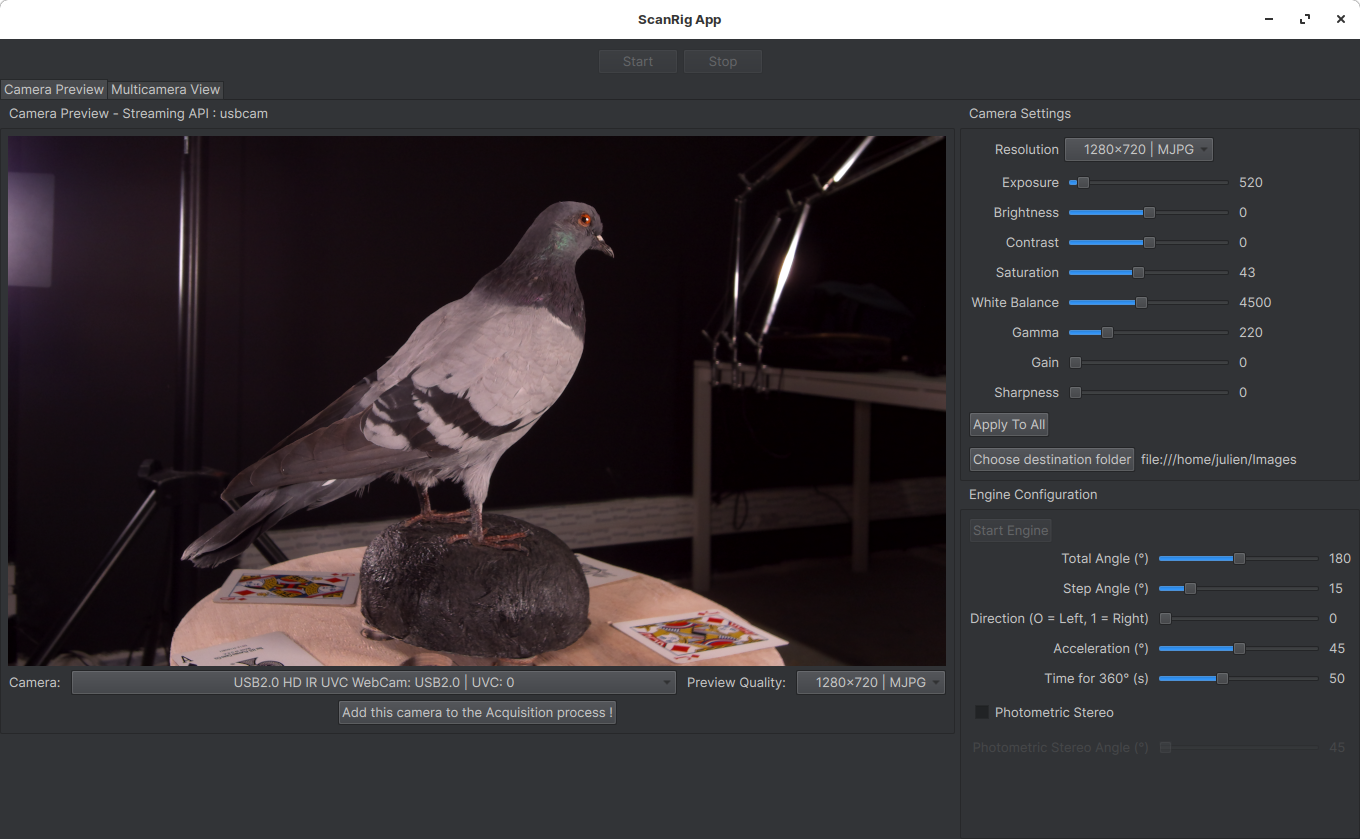Maximize the ScanRig App window
The width and height of the screenshot is (1360, 839).
(x=1304, y=20)
